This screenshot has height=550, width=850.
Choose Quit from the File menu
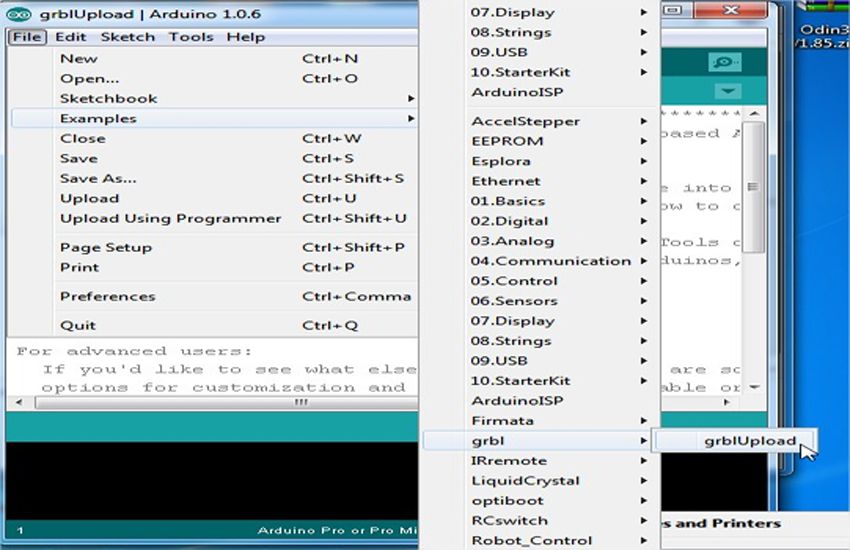(78, 325)
